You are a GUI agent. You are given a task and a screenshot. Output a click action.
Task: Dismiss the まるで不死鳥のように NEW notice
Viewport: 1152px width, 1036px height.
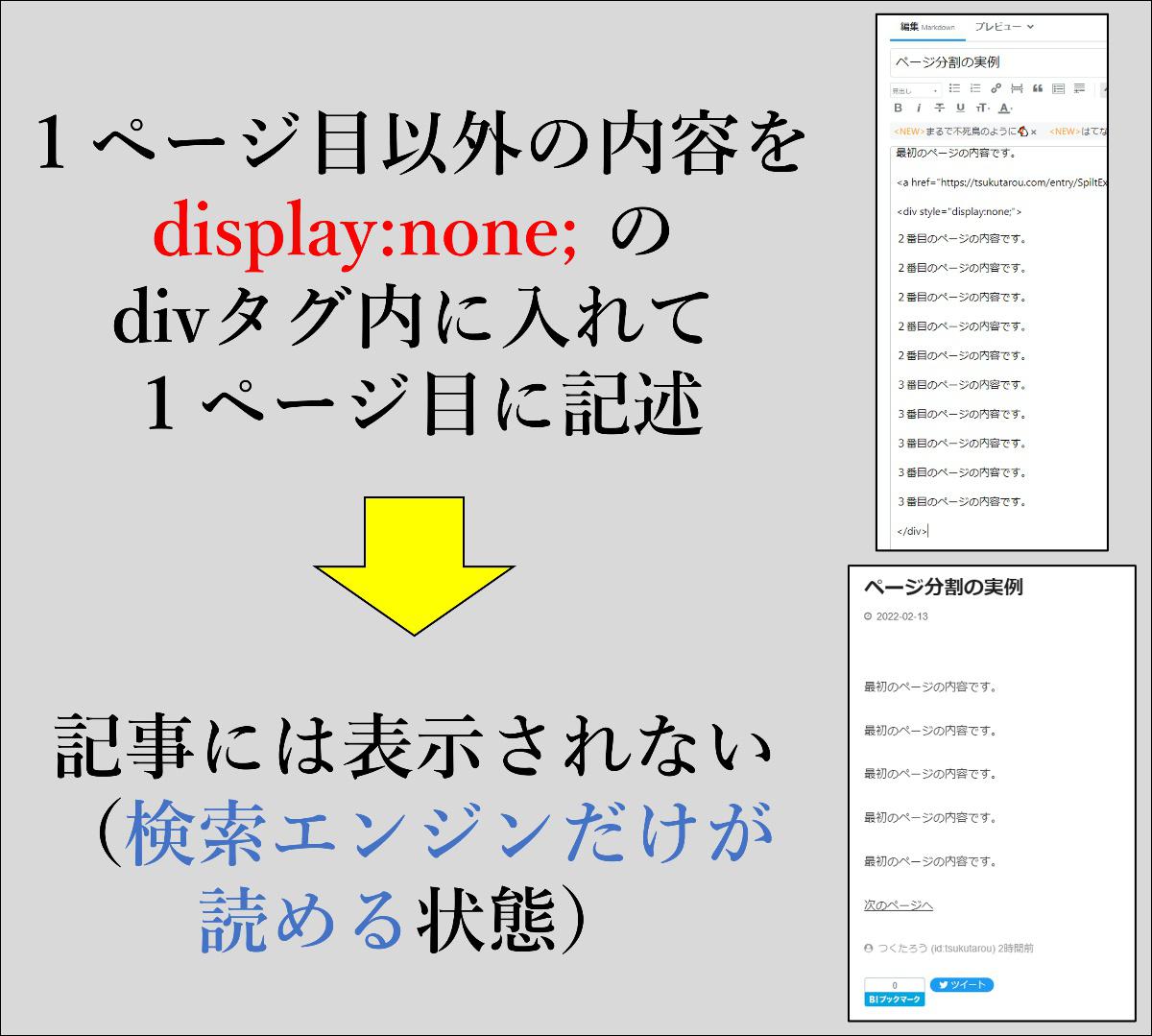coord(1034,132)
